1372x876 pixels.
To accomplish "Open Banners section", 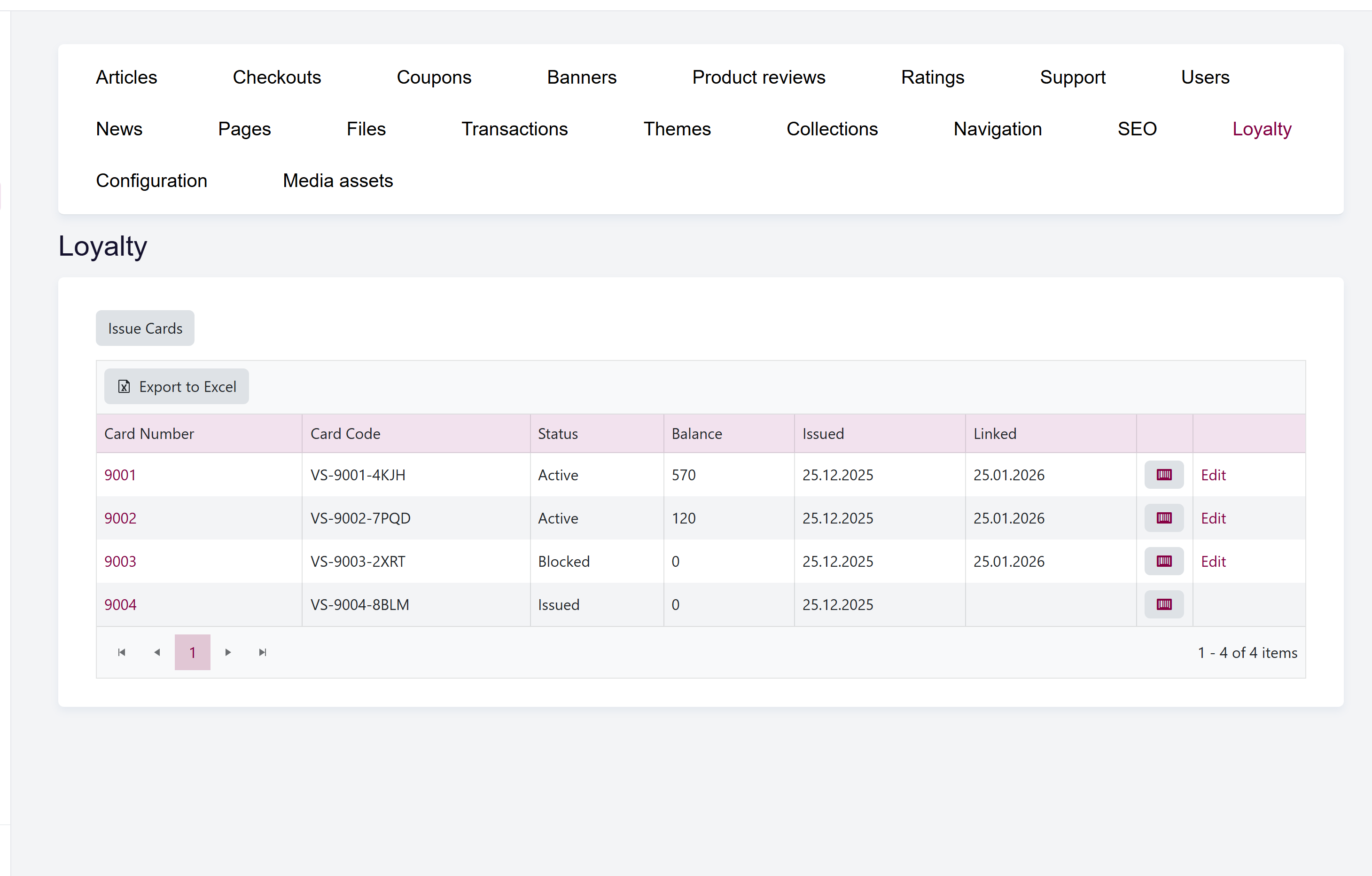I will pos(582,77).
